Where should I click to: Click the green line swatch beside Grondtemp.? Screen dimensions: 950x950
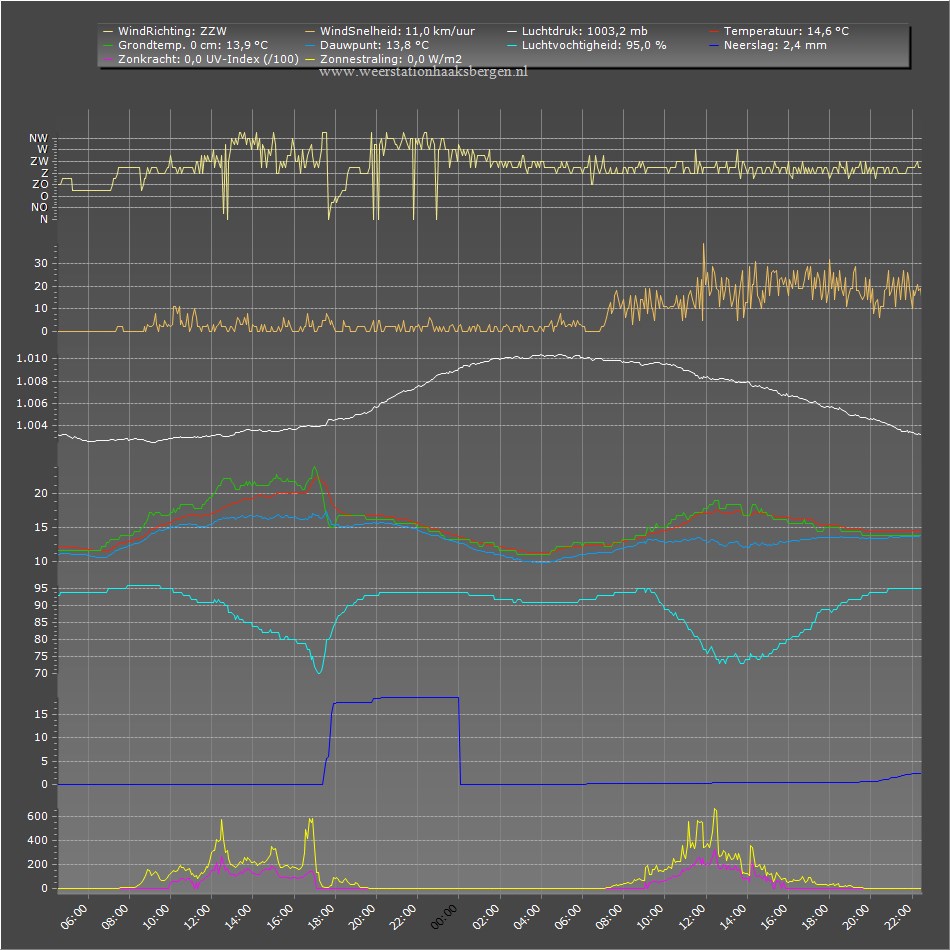(108, 45)
